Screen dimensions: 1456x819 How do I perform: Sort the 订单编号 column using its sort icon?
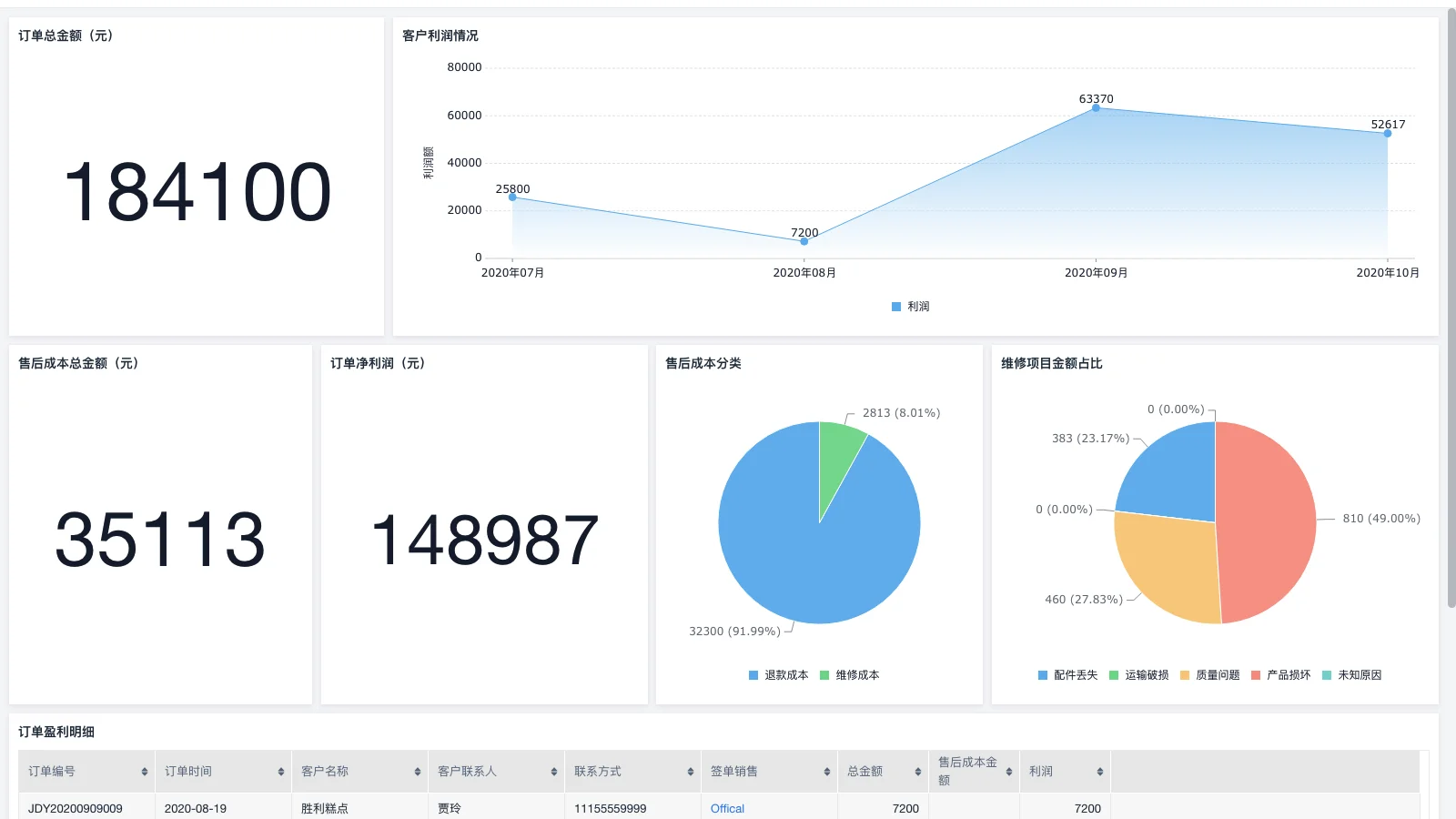coord(145,771)
